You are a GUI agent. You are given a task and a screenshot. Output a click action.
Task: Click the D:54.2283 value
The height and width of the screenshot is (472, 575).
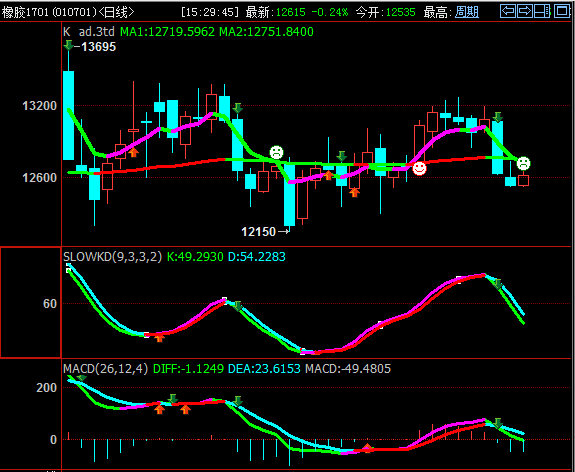pos(257,256)
